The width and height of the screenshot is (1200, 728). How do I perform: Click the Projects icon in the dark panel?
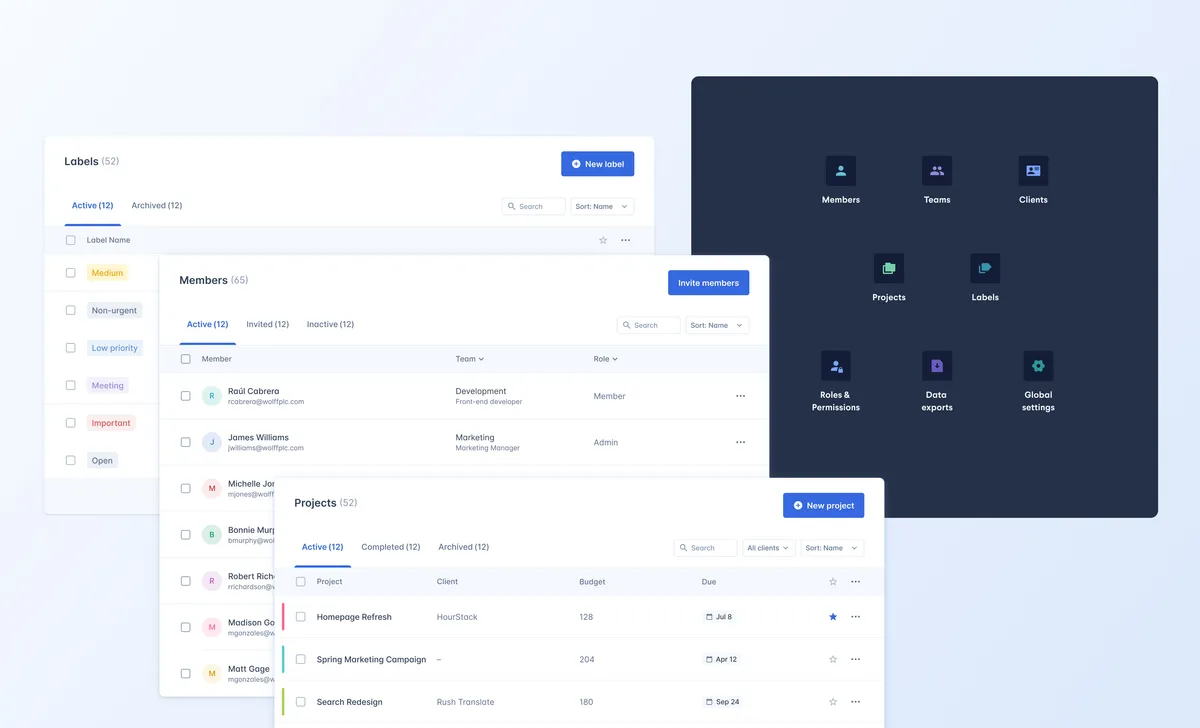point(888,267)
